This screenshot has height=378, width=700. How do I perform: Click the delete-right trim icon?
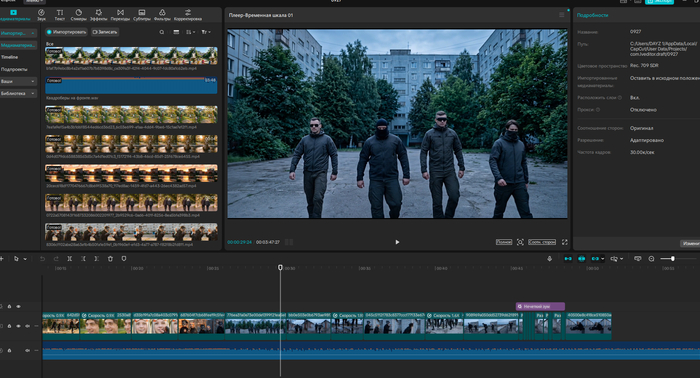point(96,258)
